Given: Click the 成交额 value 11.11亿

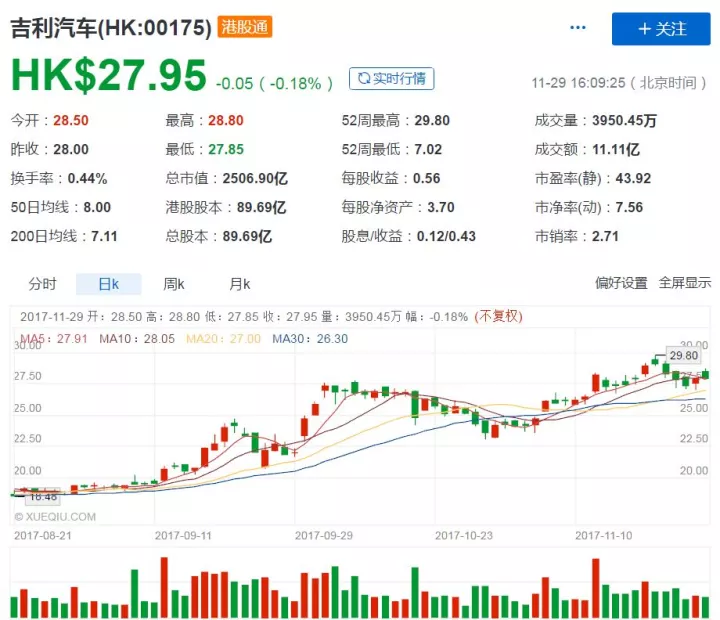Looking at the screenshot, I should pos(616,149).
